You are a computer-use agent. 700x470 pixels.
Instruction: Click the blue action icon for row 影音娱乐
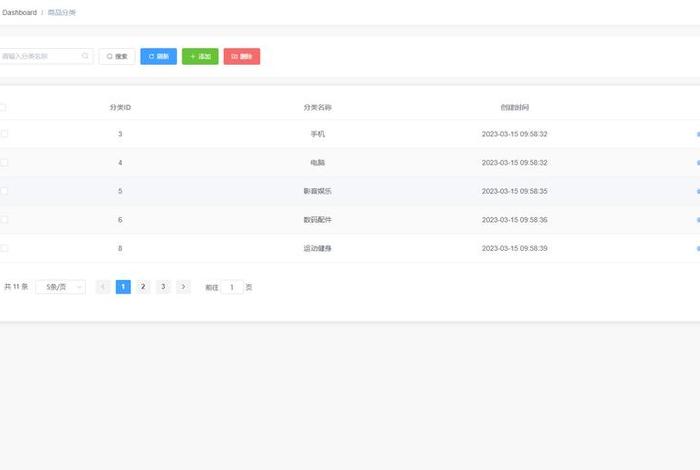(697, 191)
